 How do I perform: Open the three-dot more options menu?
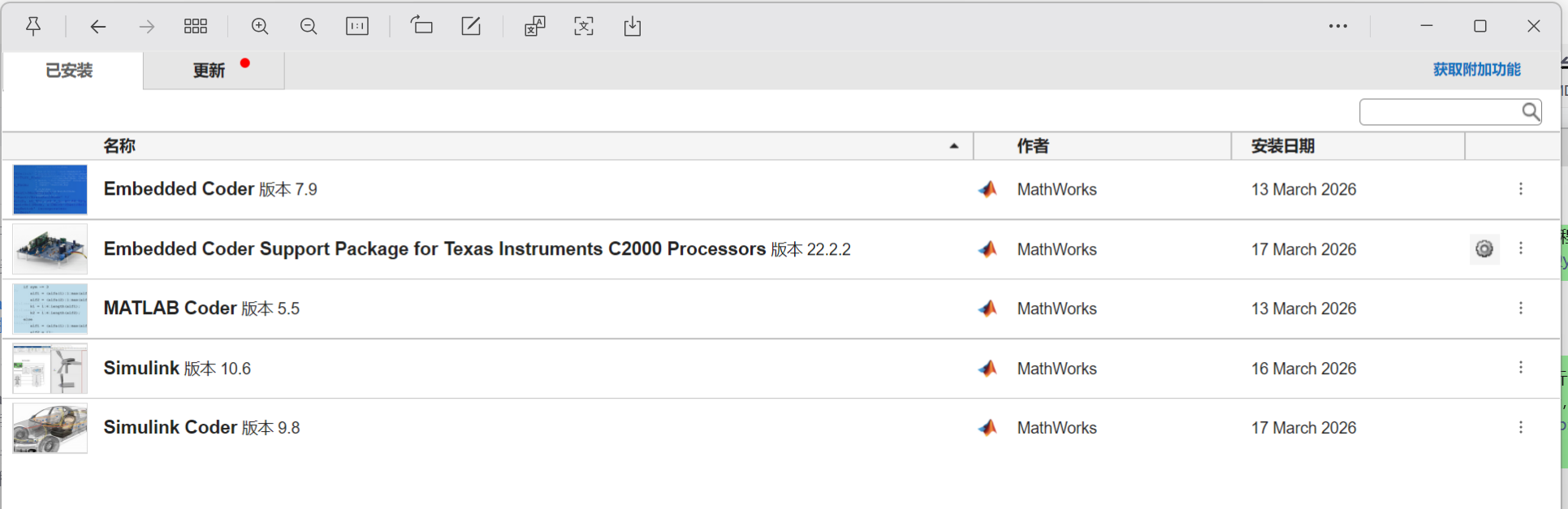(1338, 26)
